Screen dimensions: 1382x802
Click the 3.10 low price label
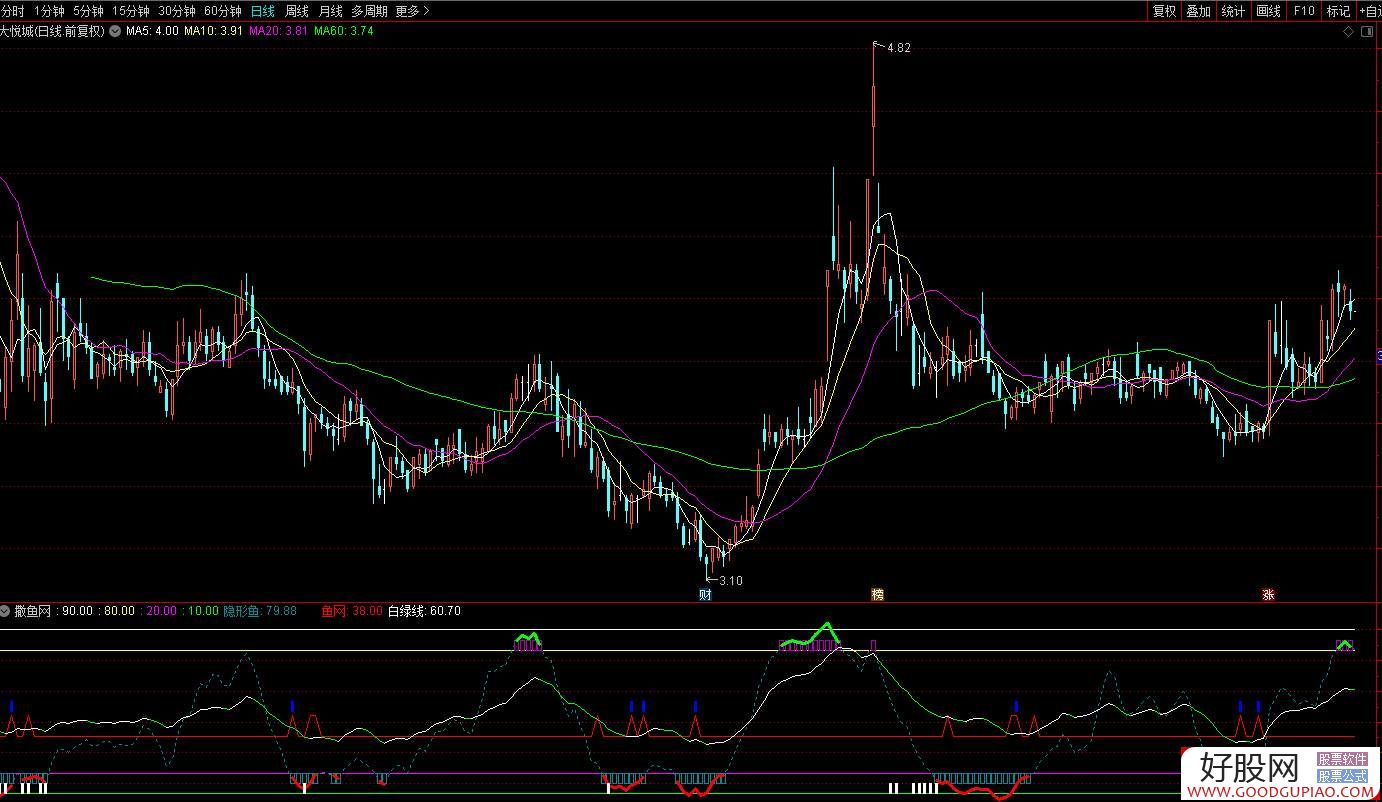click(731, 580)
